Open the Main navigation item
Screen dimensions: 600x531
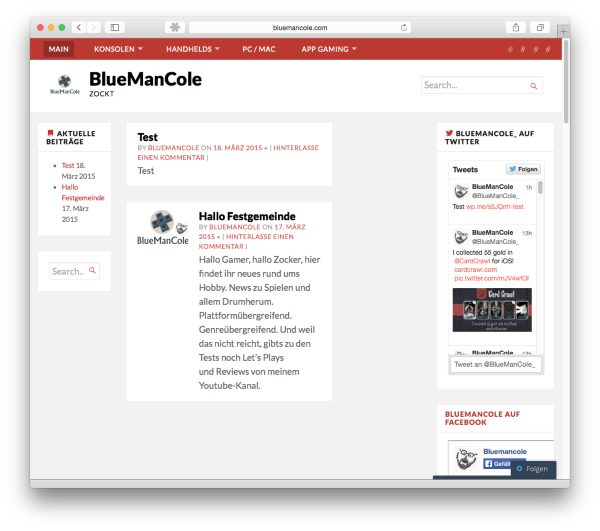click(x=59, y=49)
